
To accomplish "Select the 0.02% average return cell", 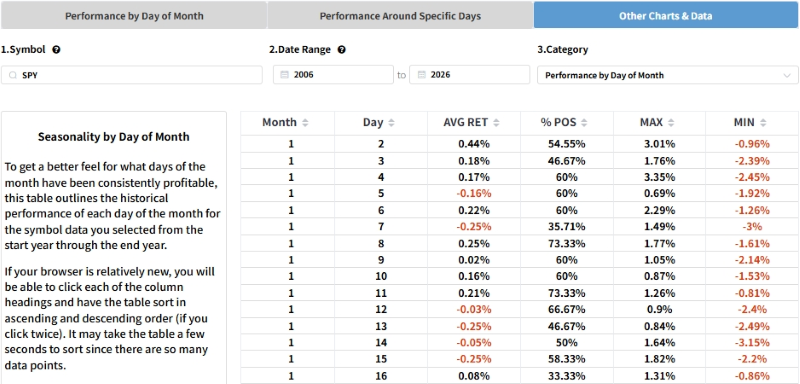I will pos(474,260).
